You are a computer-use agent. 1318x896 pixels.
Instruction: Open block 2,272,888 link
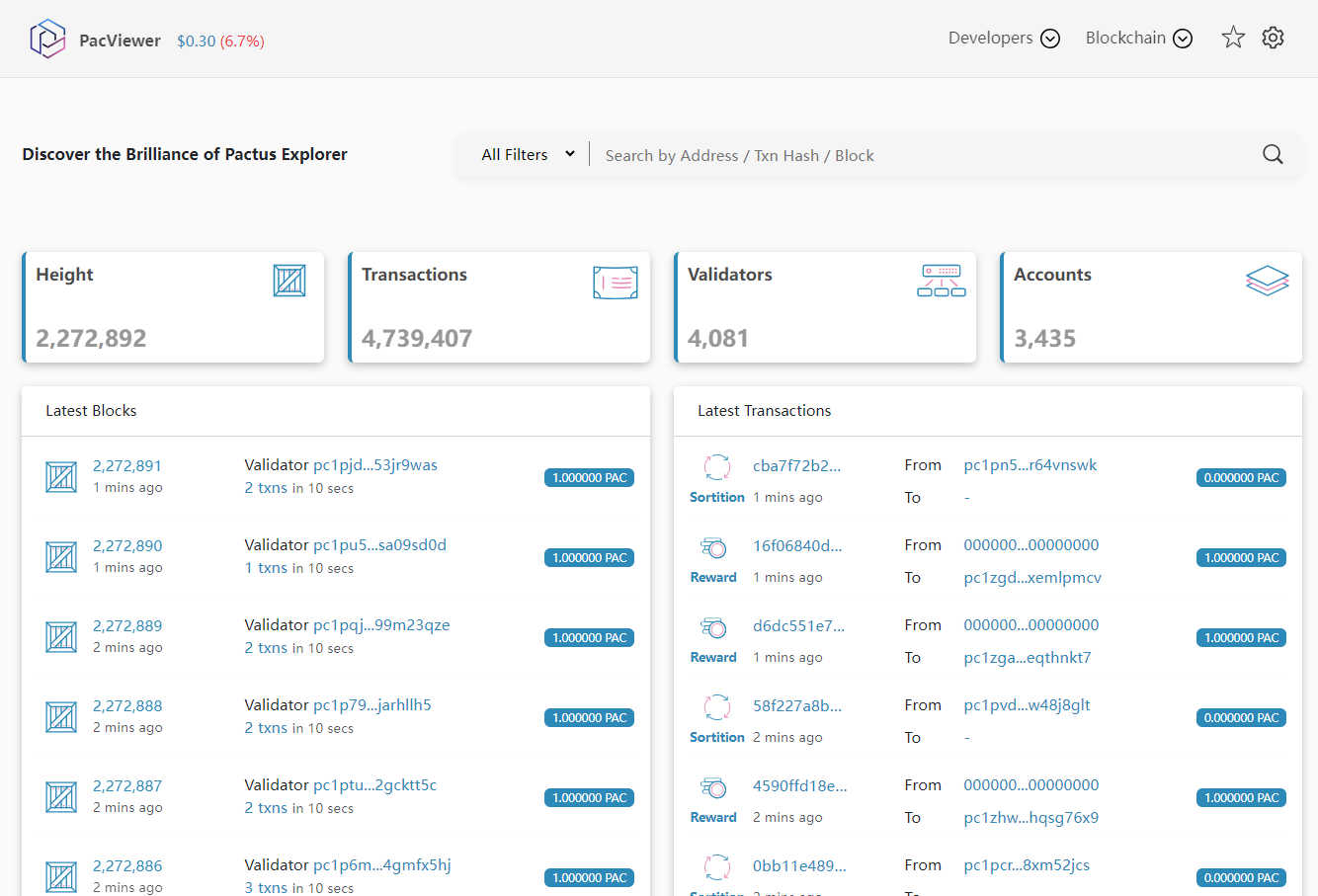tap(127, 705)
